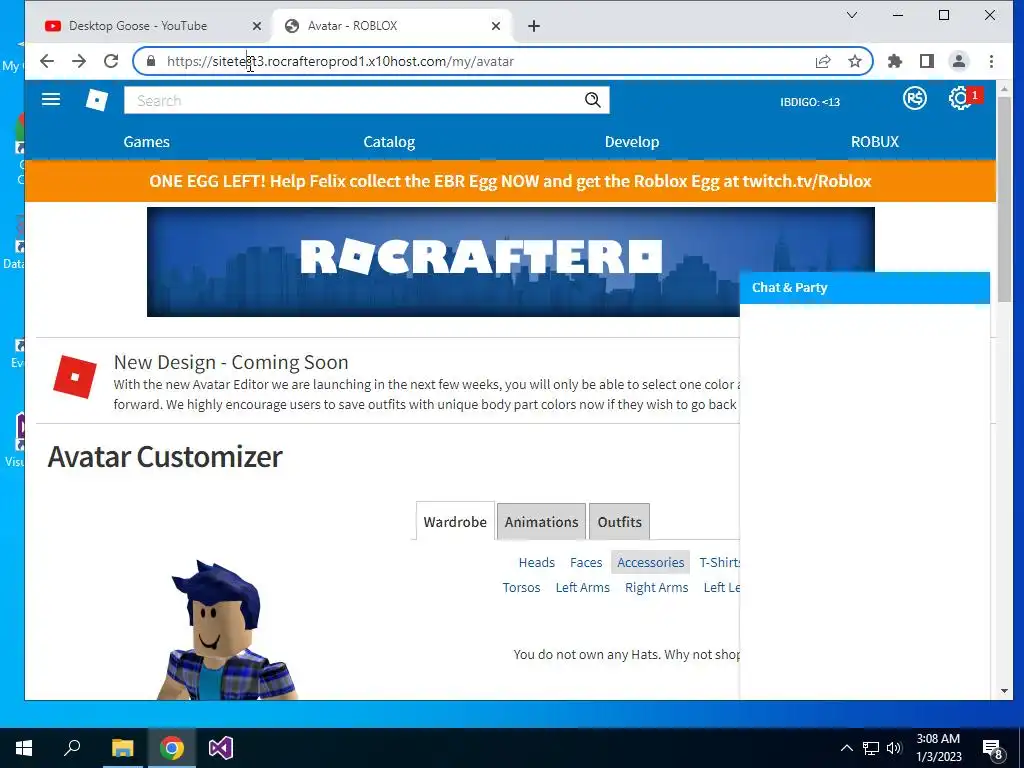Image resolution: width=1024 pixels, height=768 pixels.
Task: Open the Chrome profile avatar
Action: tap(959, 61)
